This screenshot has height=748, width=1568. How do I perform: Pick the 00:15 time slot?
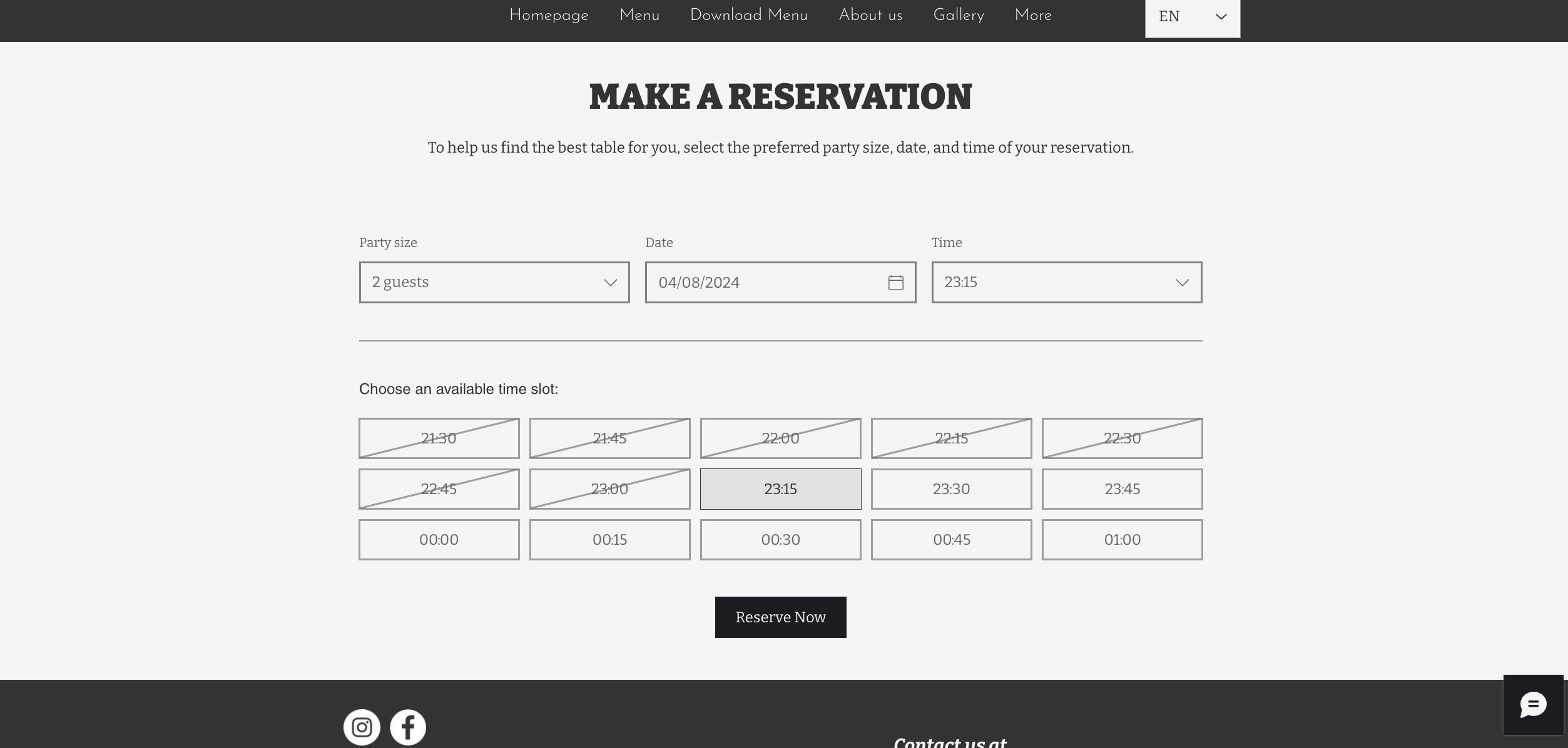tap(609, 540)
